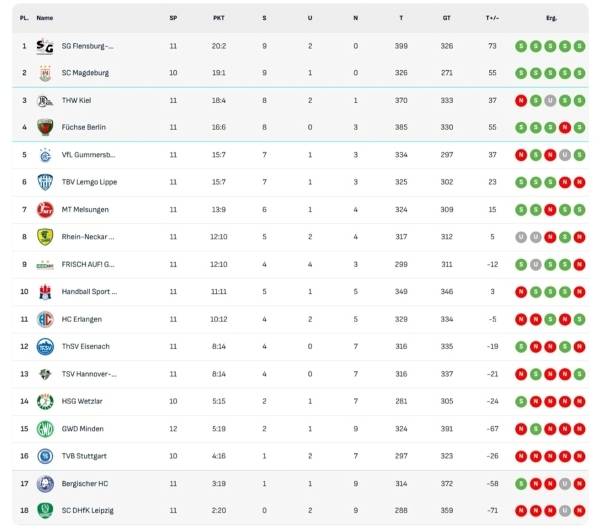Click the SC DHfK Leipzig crest

(x=44, y=511)
